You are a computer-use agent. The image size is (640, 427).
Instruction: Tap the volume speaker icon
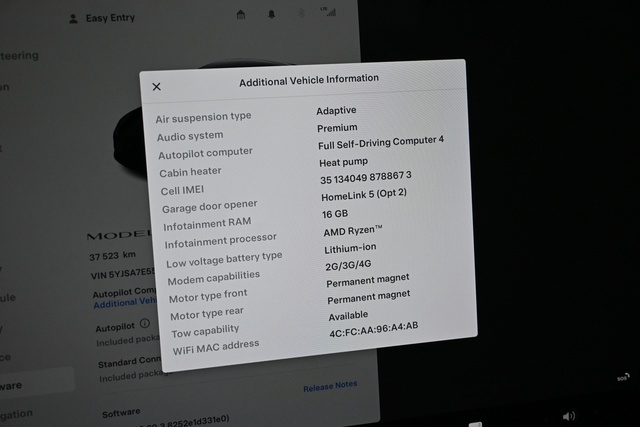click(569, 416)
